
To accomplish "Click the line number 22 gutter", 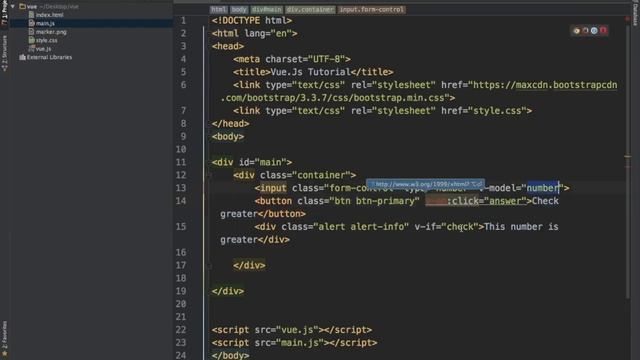I will (181, 330).
